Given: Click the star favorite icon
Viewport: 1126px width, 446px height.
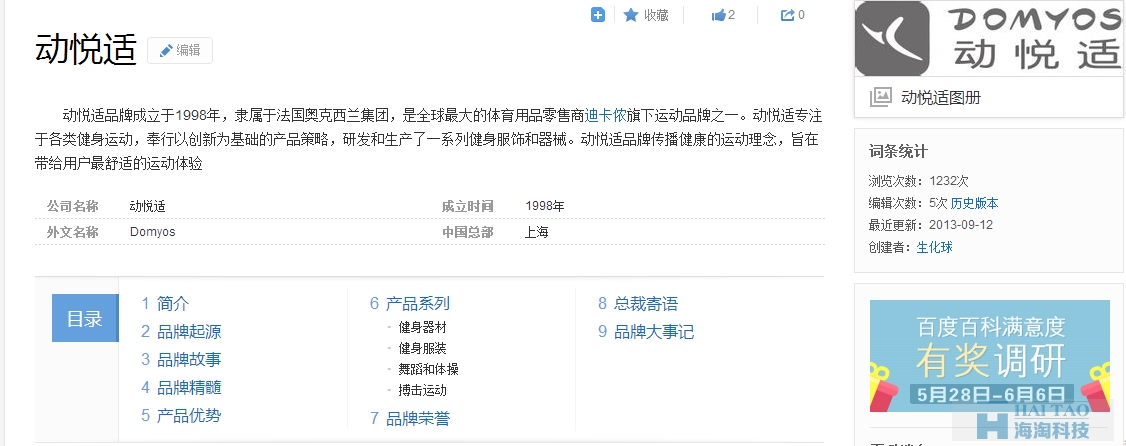Looking at the screenshot, I should tap(631, 14).
